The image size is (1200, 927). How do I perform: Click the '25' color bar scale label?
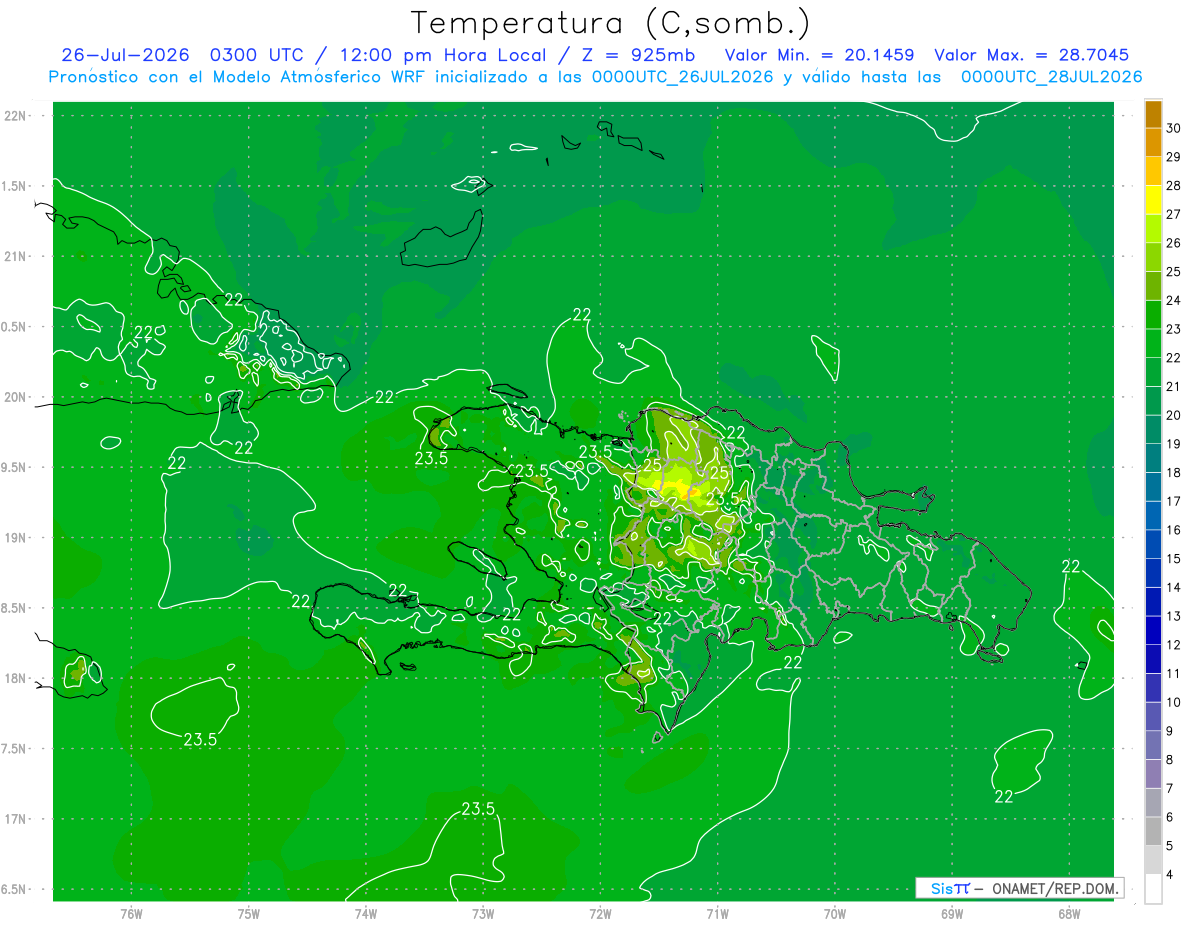point(1174,272)
